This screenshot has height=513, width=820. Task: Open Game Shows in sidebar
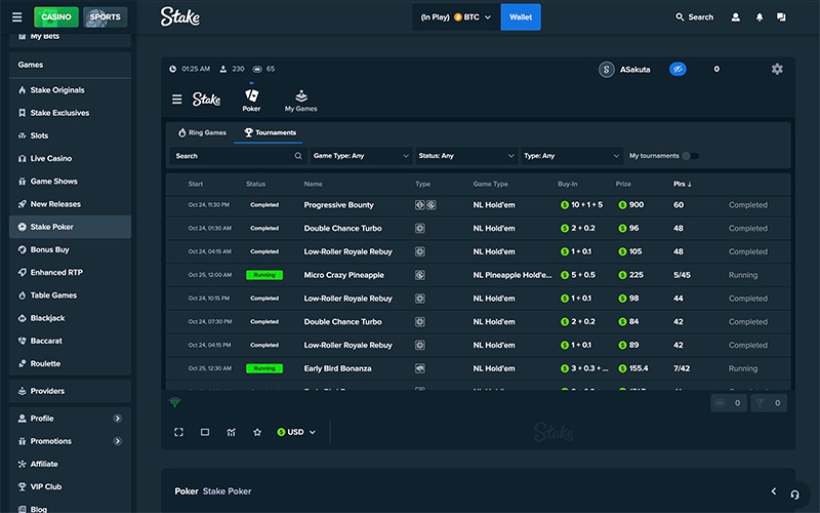pos(70,181)
